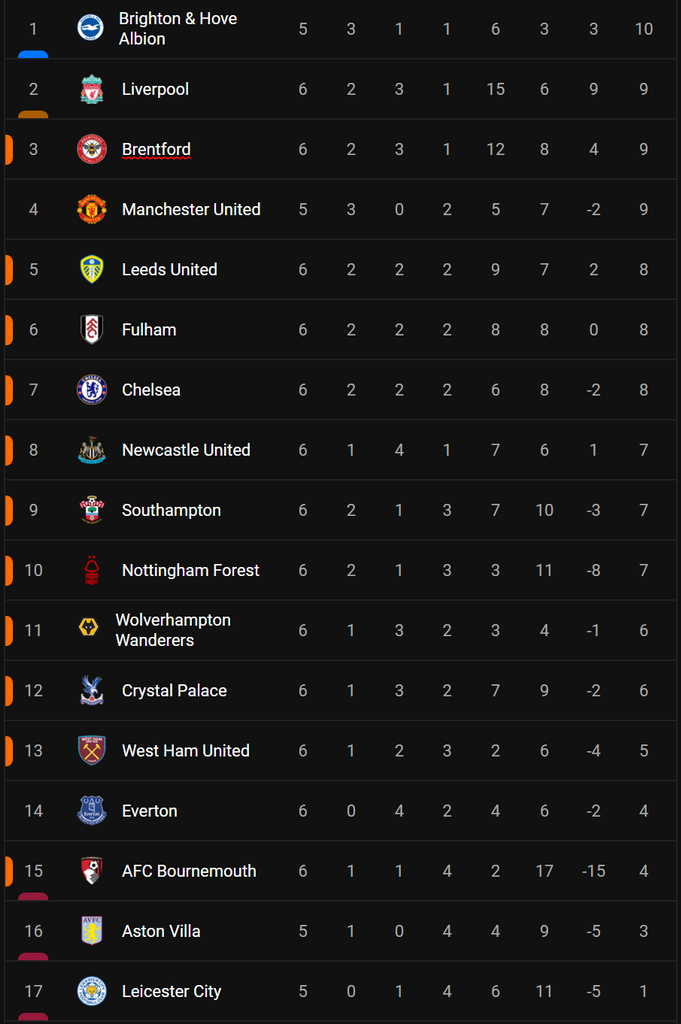Click the Liverpool club crest

(91, 89)
